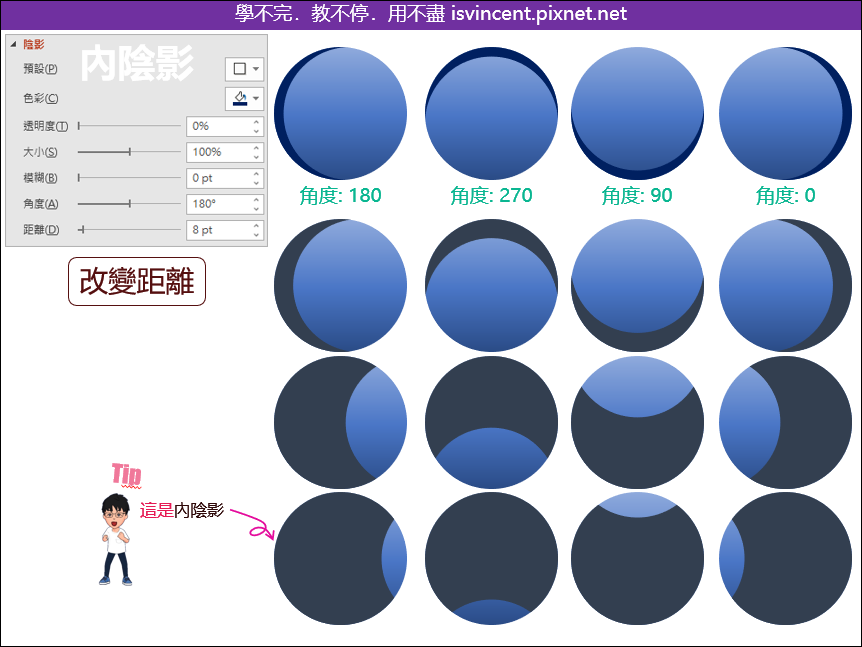The image size is (862, 647).
Task: Click the 內陰影 white heading text
Action: [x=137, y=63]
